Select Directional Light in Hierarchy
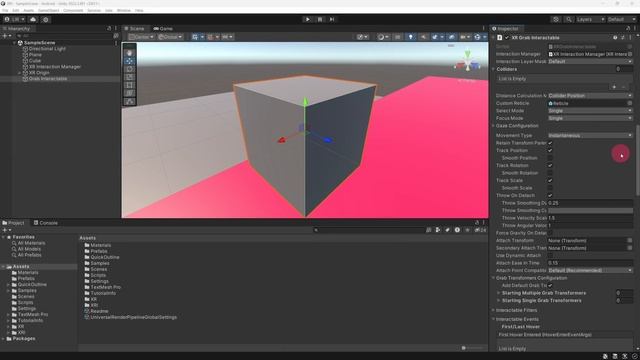The width and height of the screenshot is (640, 360). (47, 49)
